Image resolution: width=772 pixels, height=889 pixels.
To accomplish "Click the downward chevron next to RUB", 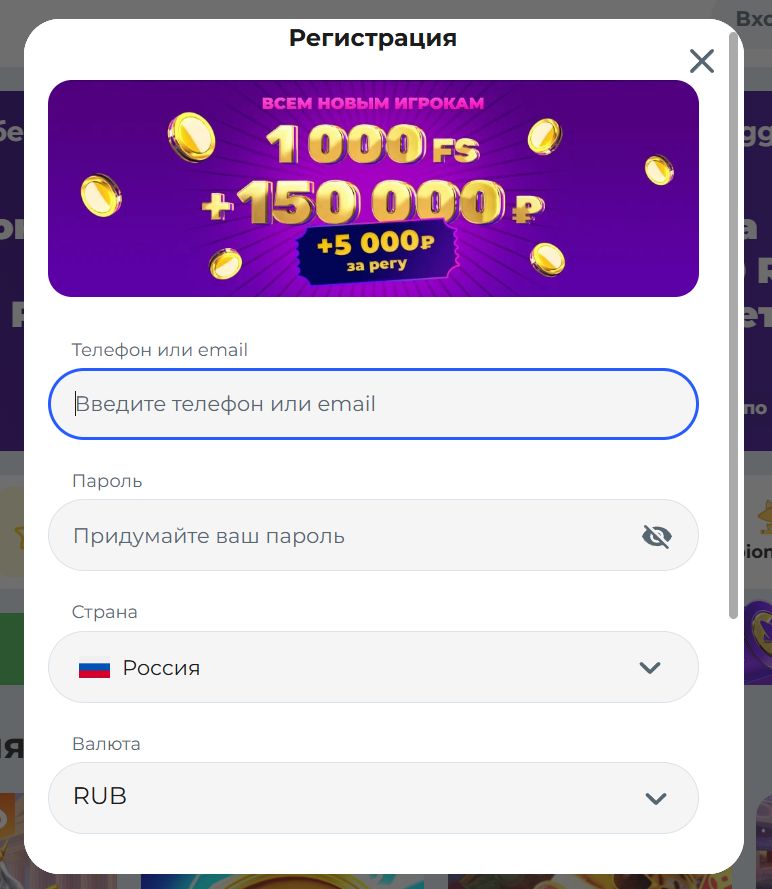I will pos(656,798).
